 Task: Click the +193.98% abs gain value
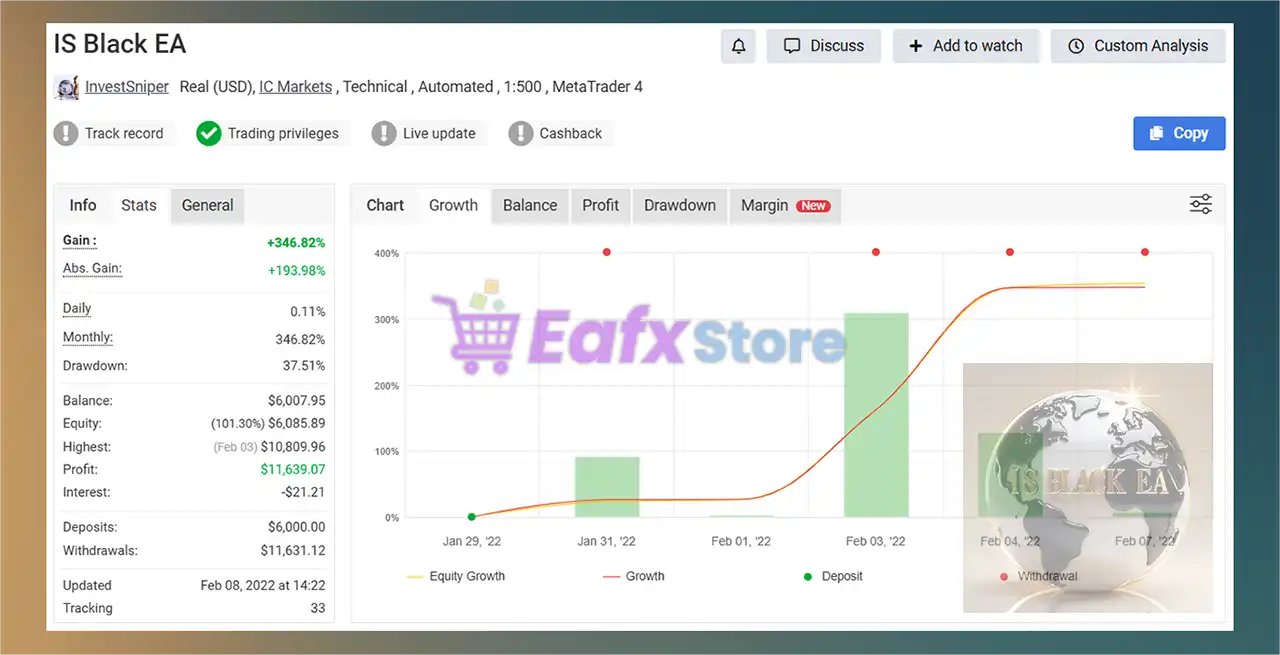pyautogui.click(x=296, y=270)
